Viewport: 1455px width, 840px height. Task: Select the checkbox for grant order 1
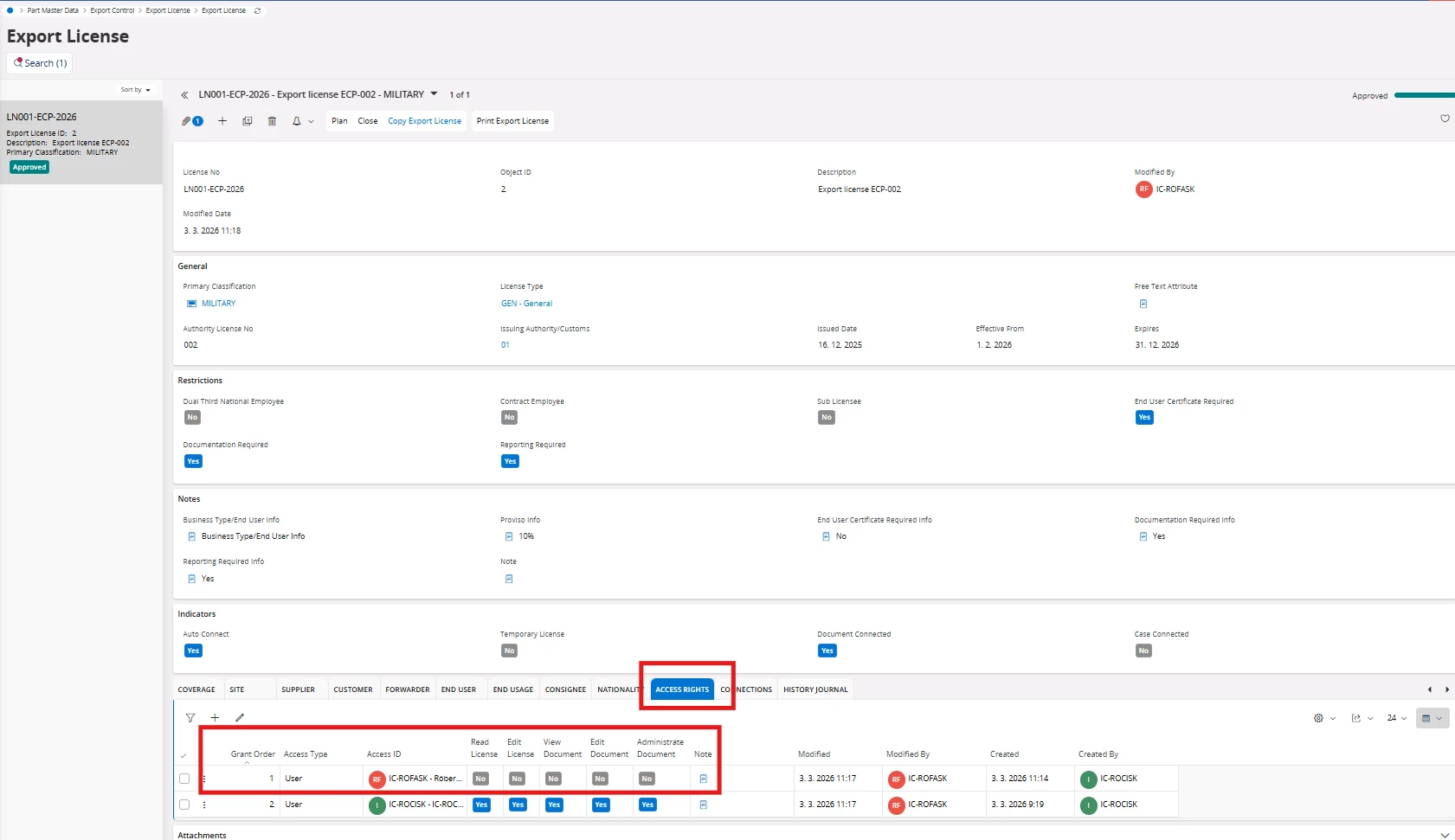pyautogui.click(x=184, y=779)
